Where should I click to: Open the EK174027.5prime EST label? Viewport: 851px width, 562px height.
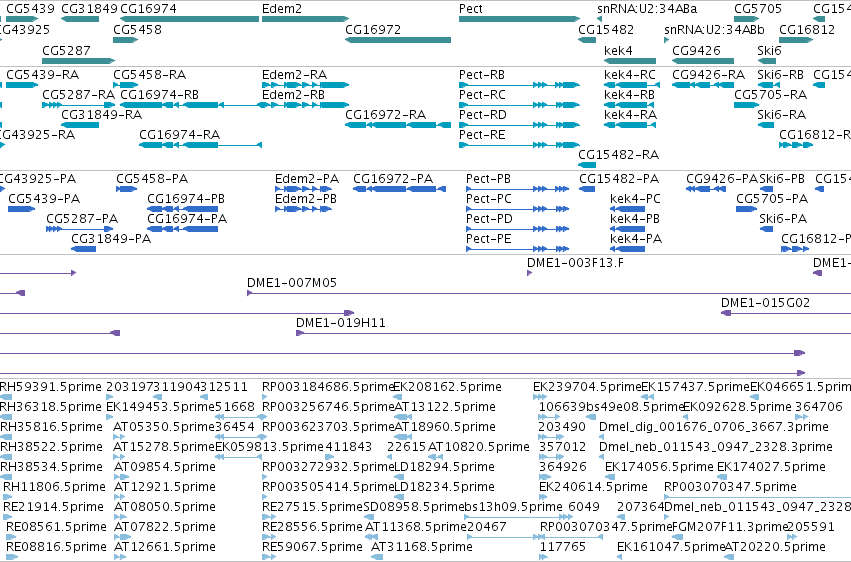click(771, 467)
